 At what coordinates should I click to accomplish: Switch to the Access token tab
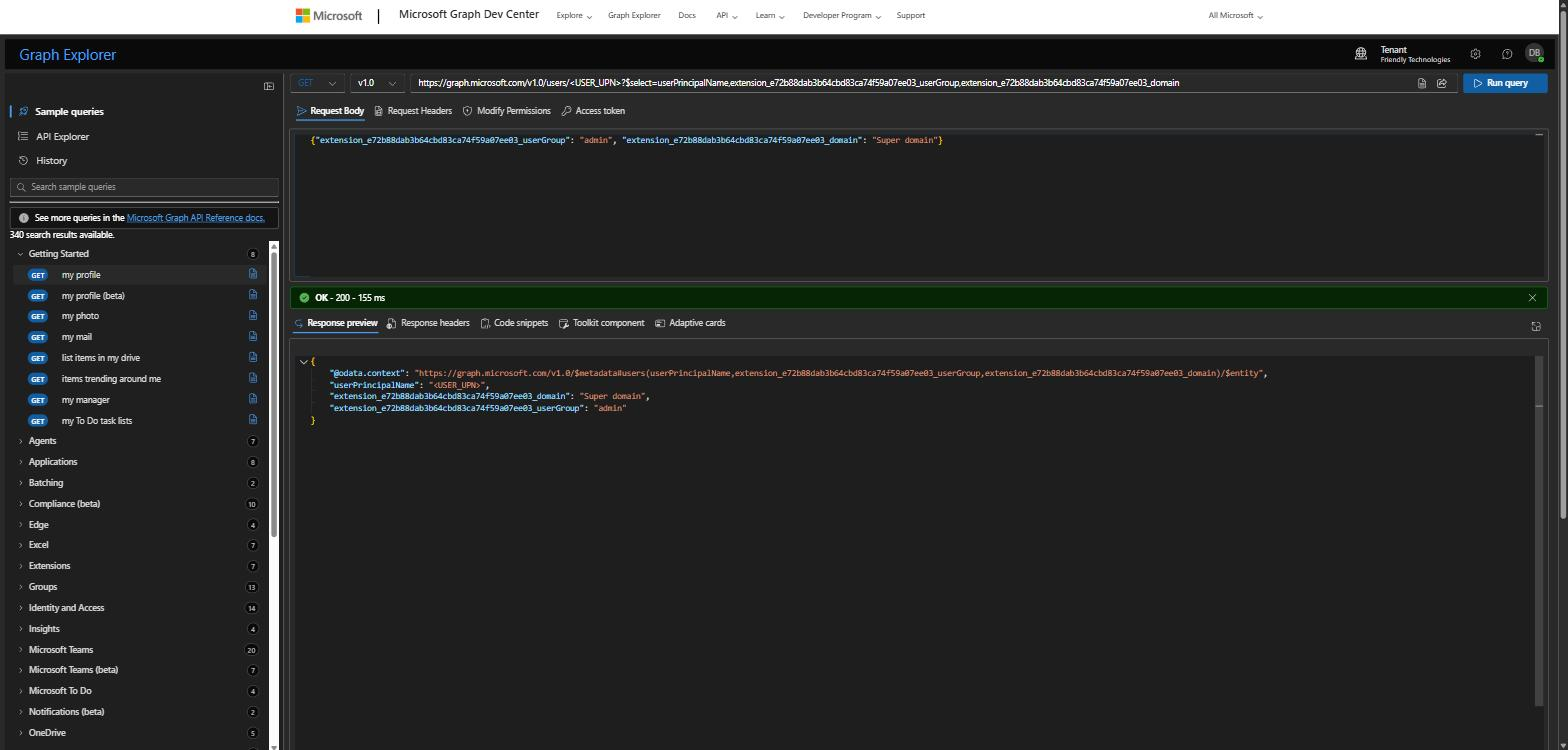tap(593, 111)
